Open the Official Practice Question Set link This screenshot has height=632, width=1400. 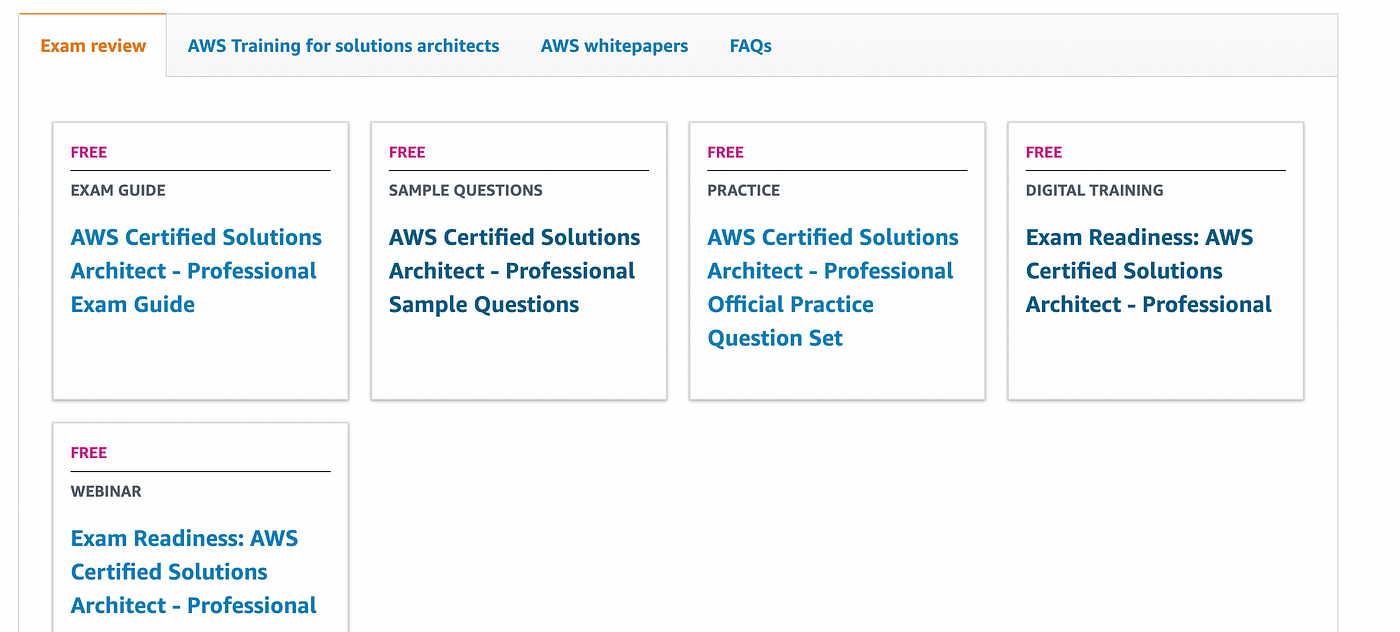[x=832, y=287]
